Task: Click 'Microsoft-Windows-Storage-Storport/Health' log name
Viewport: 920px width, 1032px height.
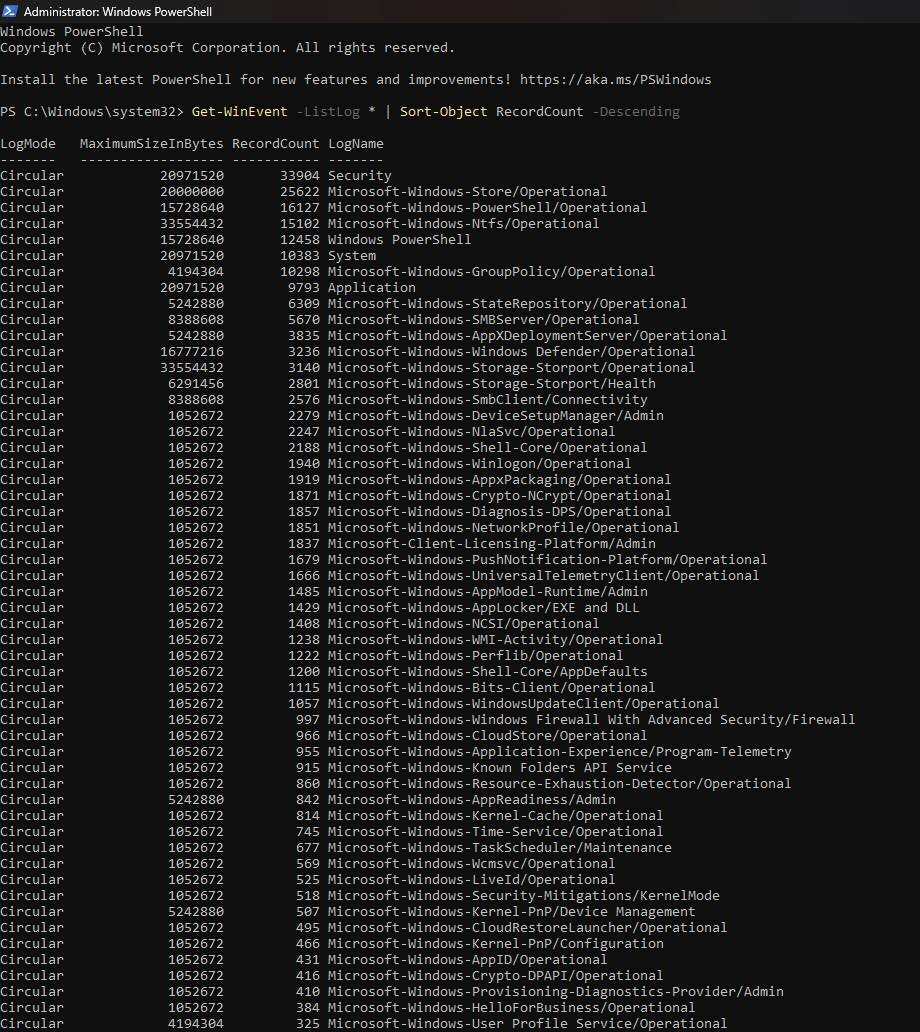Action: click(491, 384)
